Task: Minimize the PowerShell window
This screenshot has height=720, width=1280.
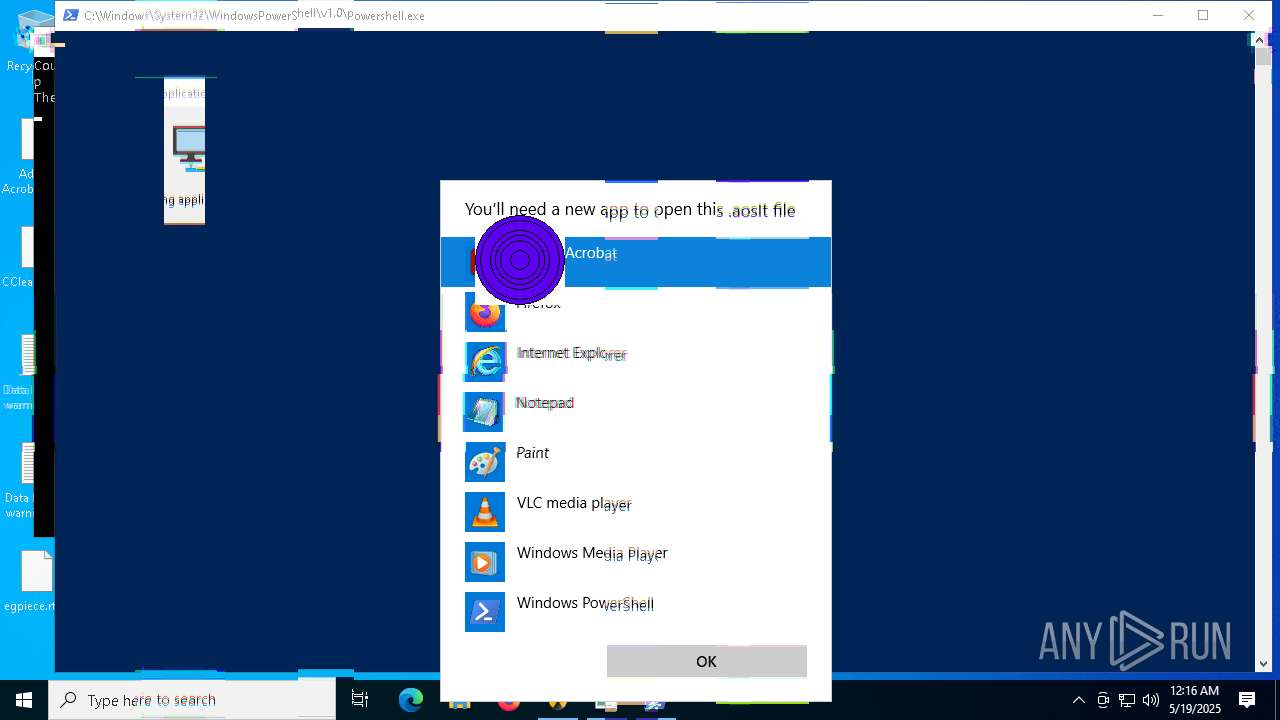Action: [1158, 15]
